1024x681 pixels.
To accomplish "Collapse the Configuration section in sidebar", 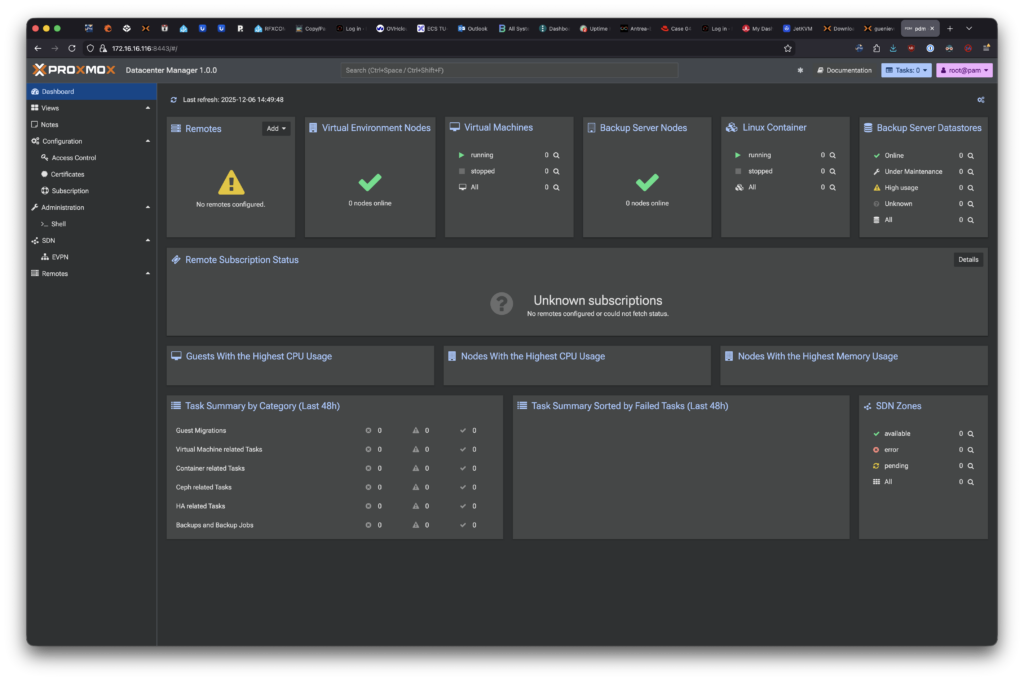I will click(148, 141).
